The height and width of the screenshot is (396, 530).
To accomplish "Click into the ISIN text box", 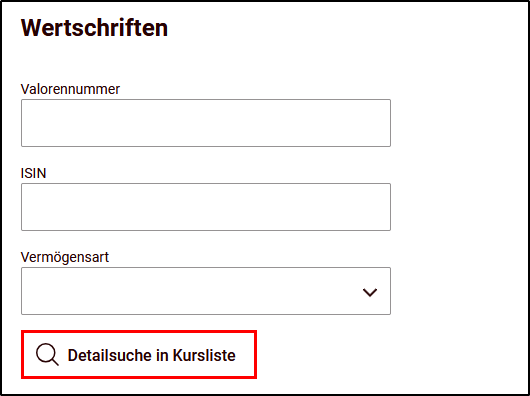I will 206,207.
